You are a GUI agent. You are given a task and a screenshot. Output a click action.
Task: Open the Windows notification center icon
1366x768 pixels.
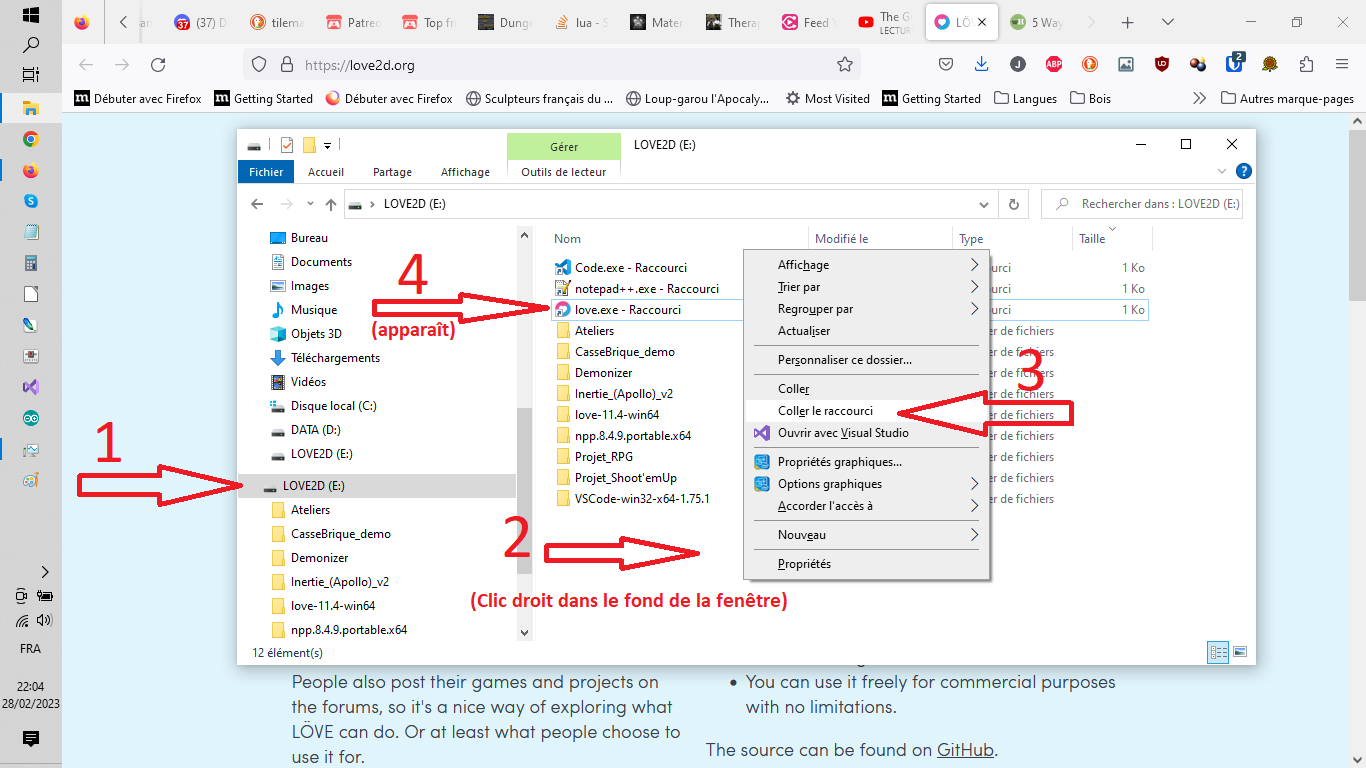coord(31,739)
